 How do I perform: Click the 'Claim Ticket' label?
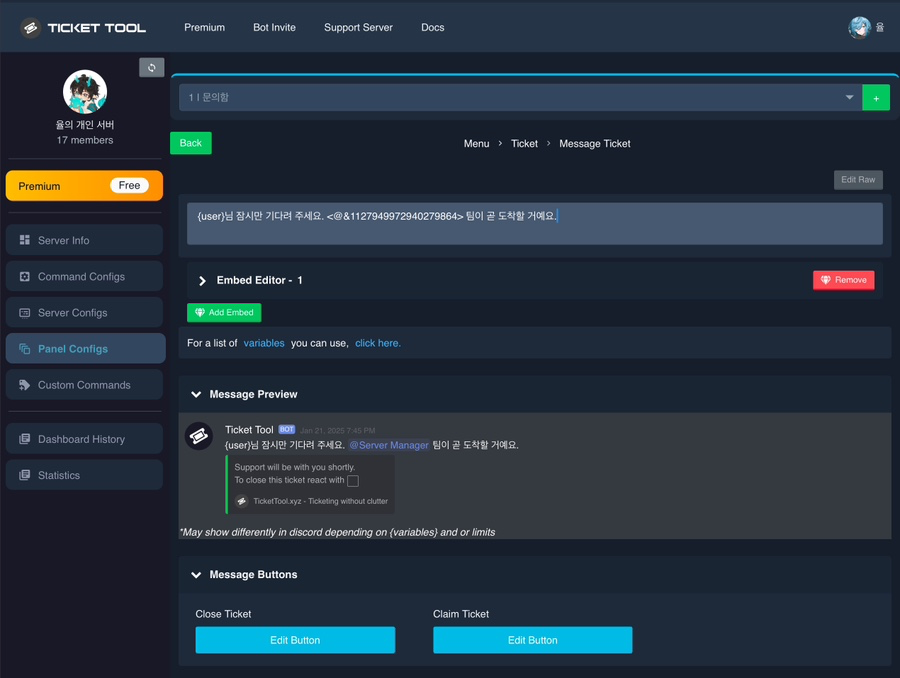(461, 614)
